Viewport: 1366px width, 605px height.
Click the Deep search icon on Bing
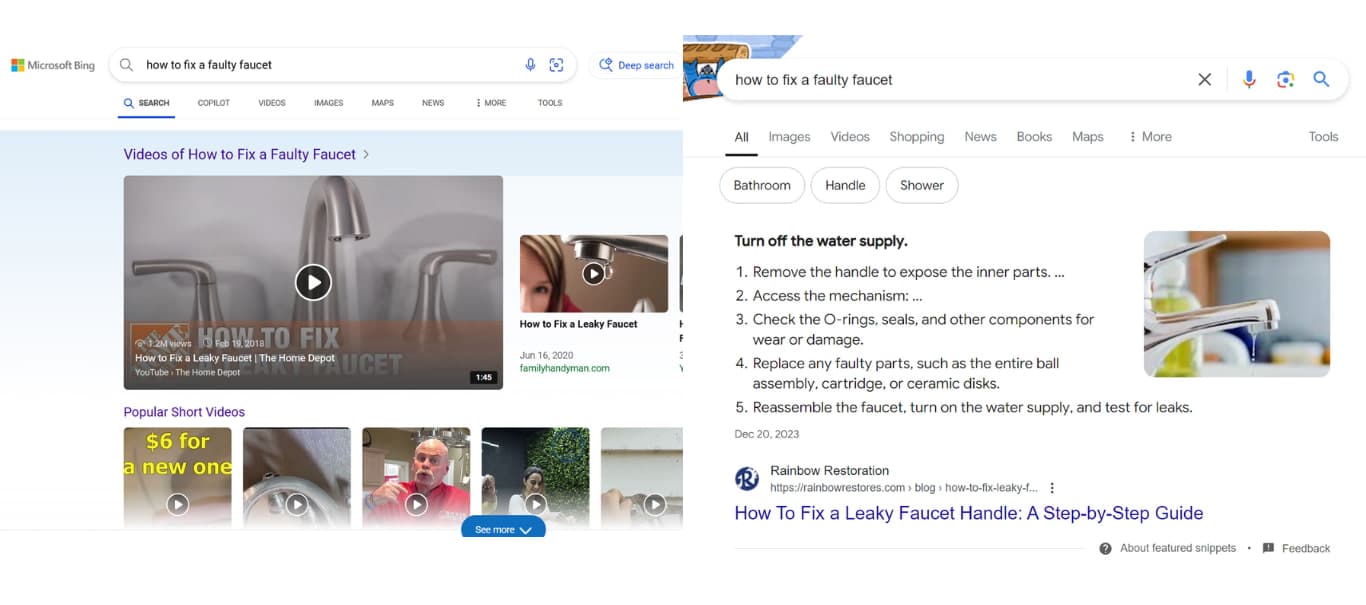(607, 64)
